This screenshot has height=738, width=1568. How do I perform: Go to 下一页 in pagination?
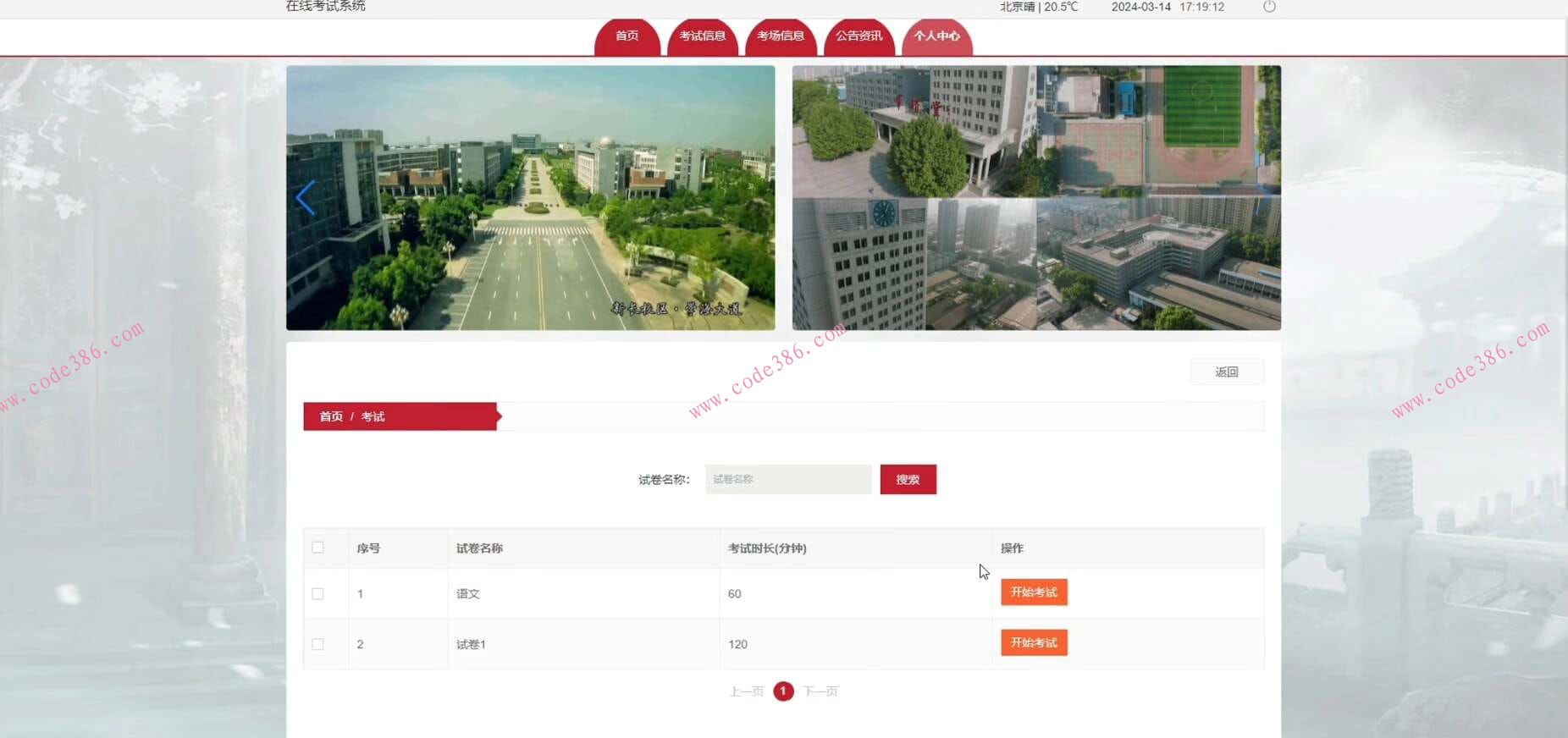pos(820,691)
